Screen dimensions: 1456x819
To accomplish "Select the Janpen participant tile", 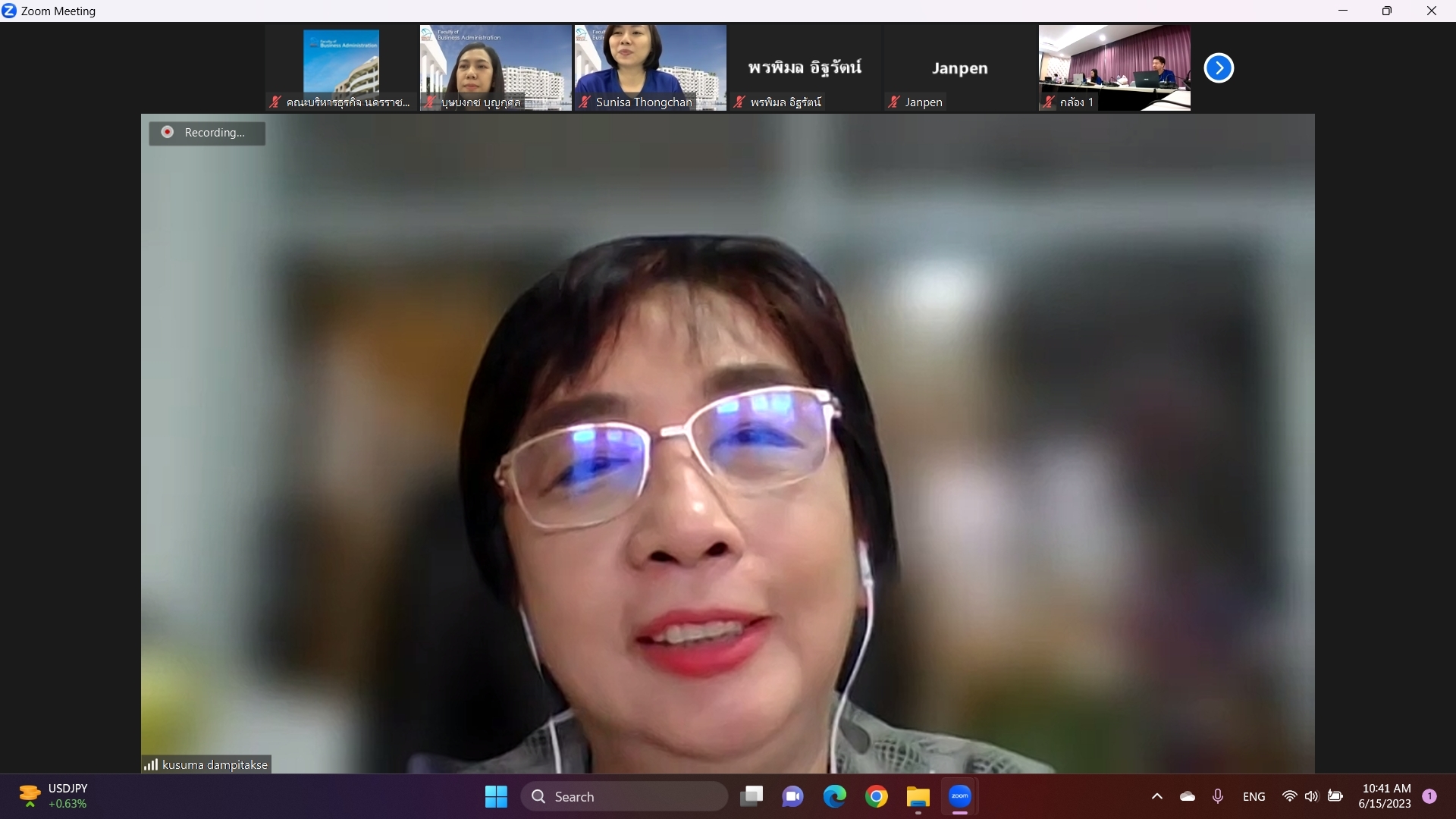I will click(960, 67).
